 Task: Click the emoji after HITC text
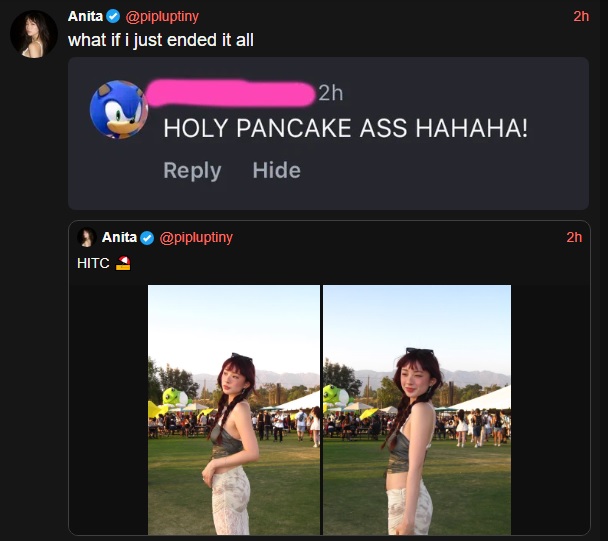123,263
